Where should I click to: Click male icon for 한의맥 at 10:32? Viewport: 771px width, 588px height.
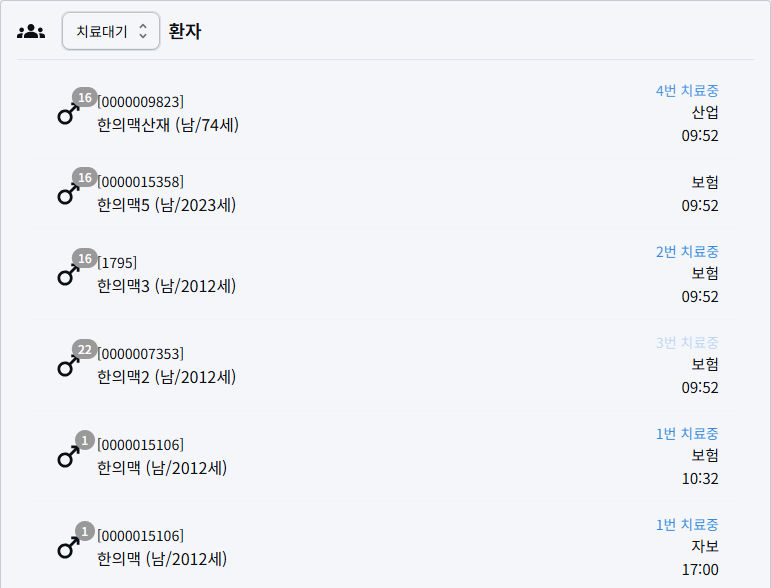[x=67, y=458]
